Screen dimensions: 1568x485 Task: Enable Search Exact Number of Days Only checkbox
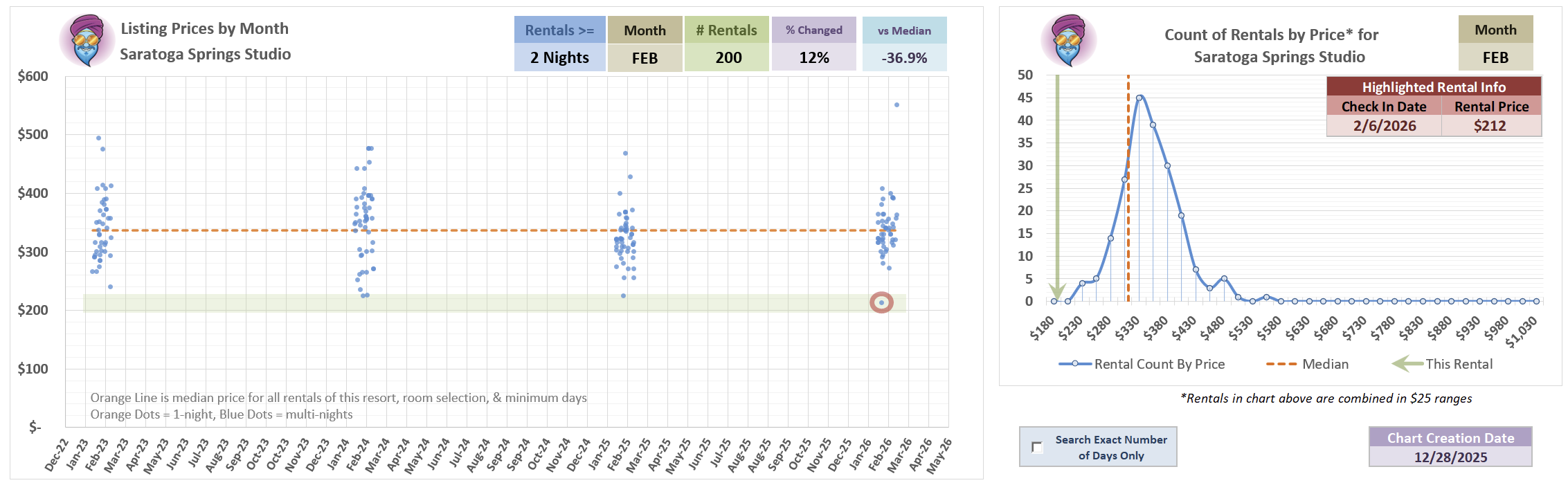(1037, 447)
